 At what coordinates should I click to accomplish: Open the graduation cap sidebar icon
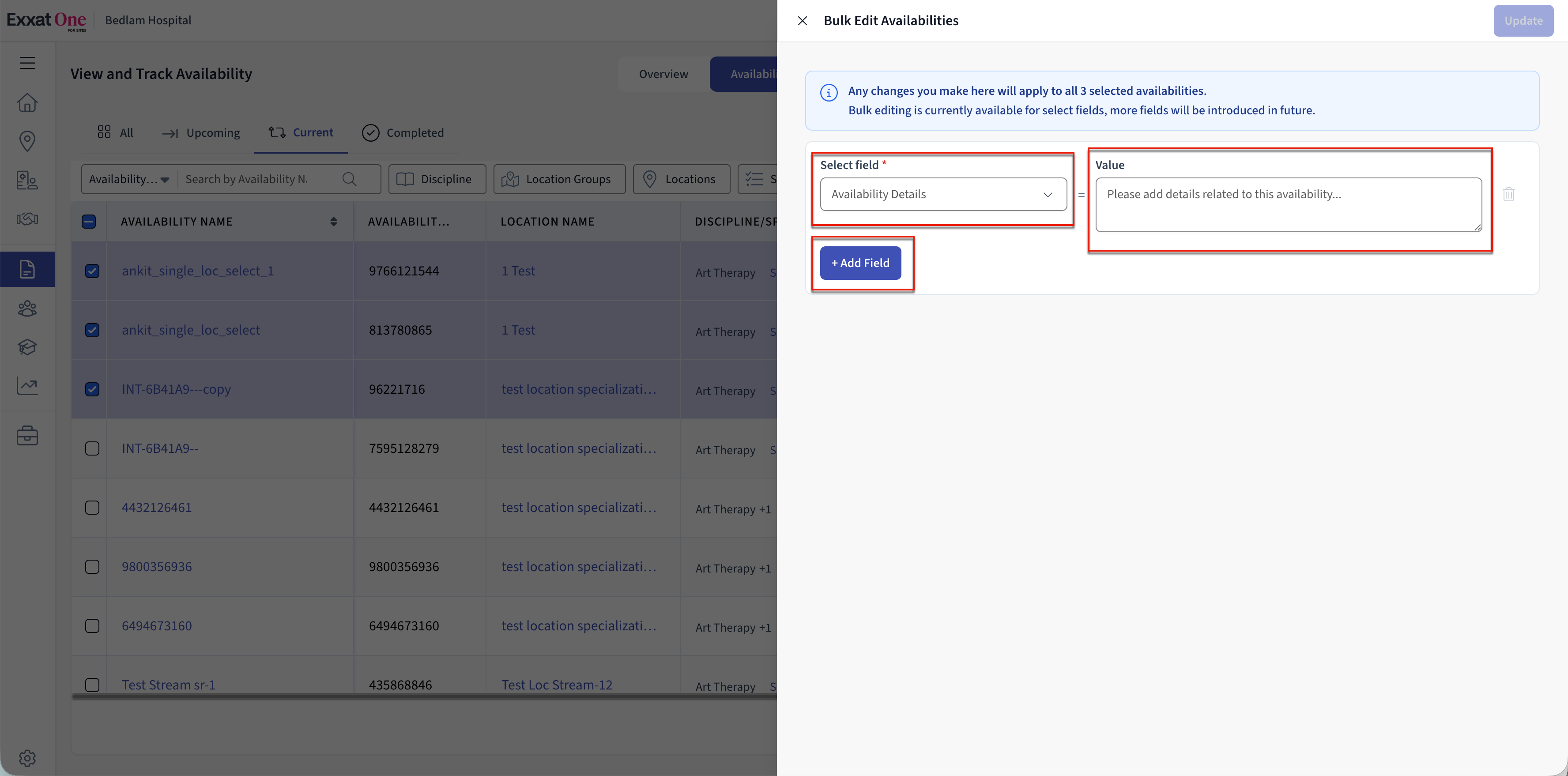[x=27, y=347]
